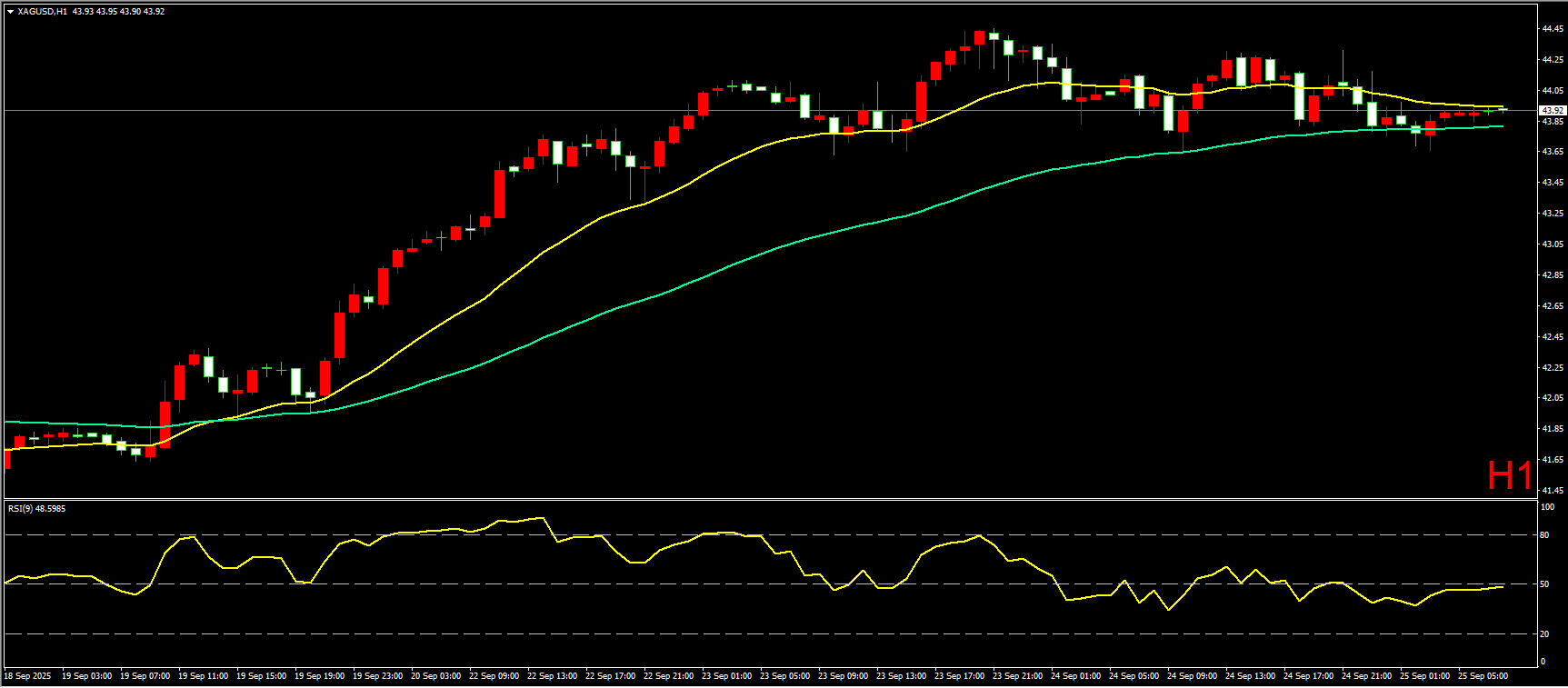Select the 22 Sep 09:00 time label

(494, 676)
